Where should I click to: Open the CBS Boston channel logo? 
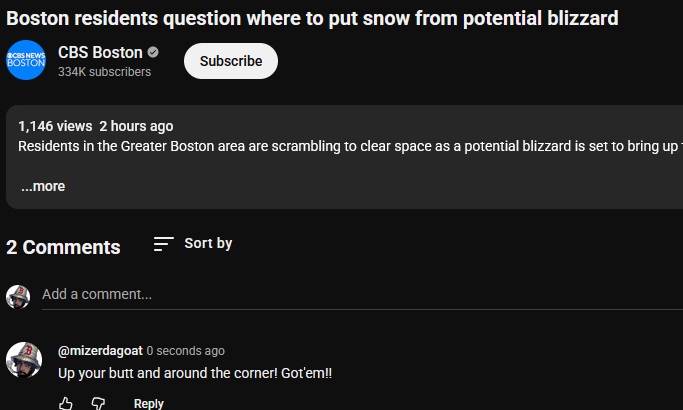click(x=26, y=61)
